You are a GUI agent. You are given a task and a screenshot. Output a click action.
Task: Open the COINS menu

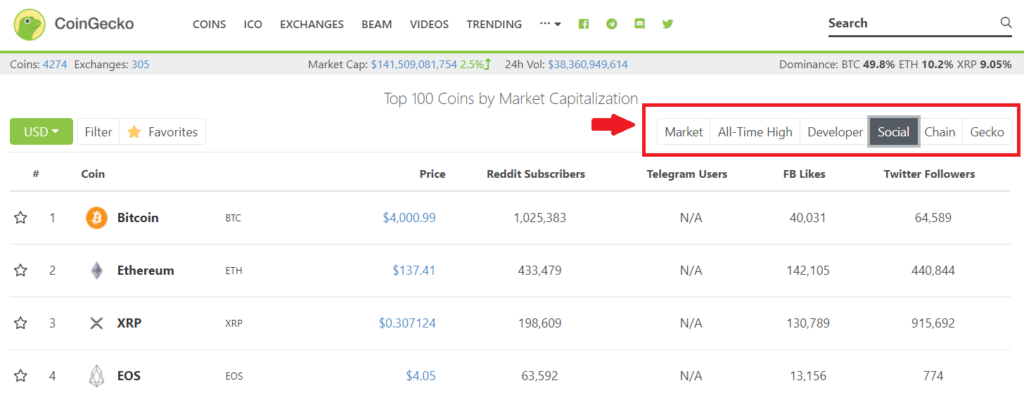(209, 24)
